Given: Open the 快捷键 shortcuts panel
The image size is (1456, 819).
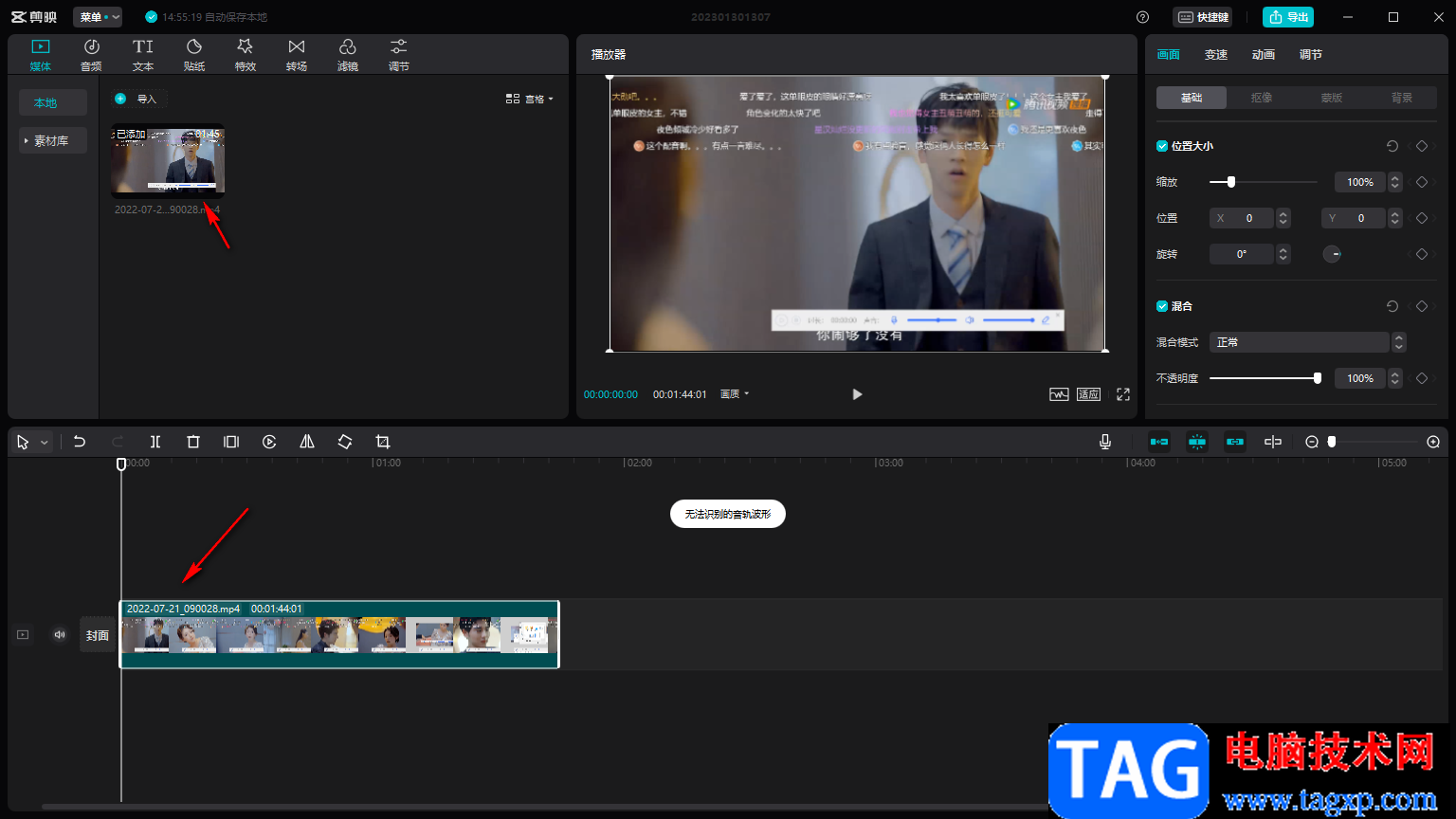Looking at the screenshot, I should 1203,17.
